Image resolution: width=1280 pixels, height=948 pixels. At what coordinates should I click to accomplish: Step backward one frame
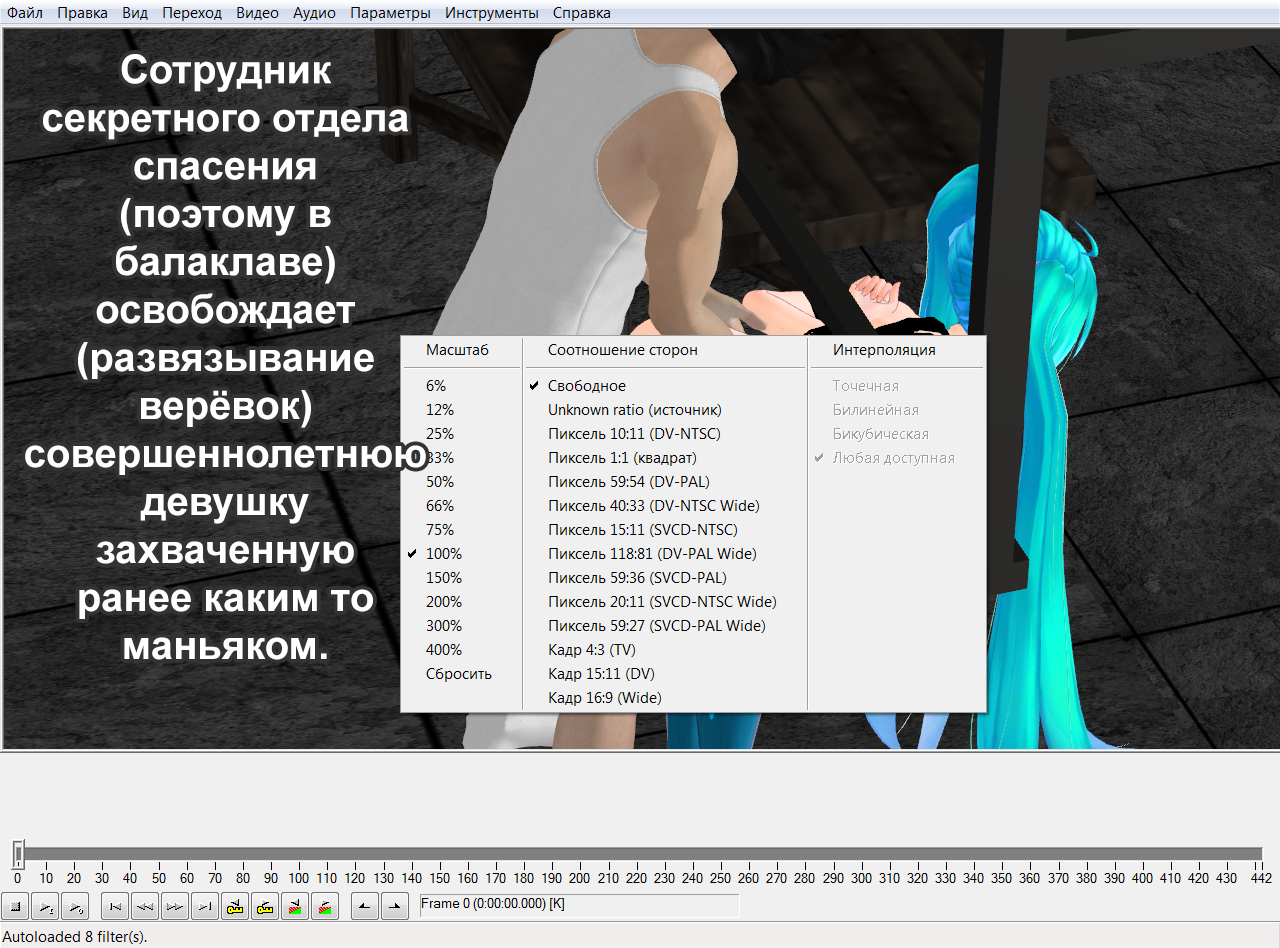(146, 906)
